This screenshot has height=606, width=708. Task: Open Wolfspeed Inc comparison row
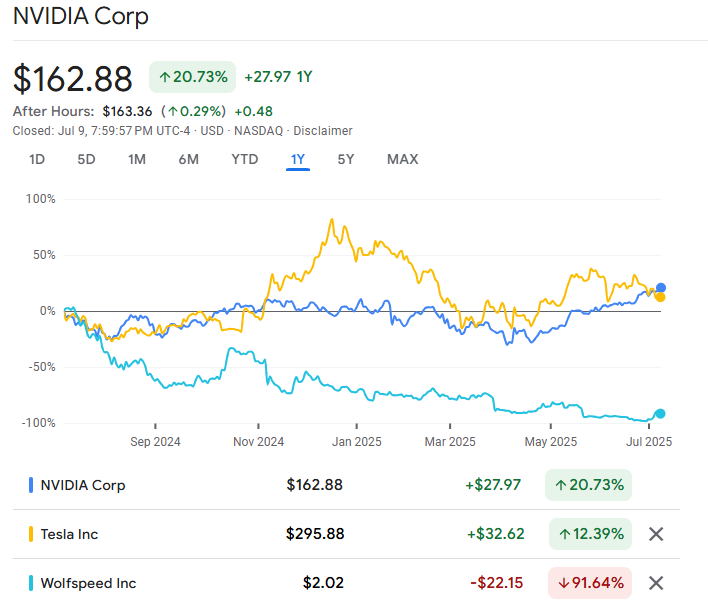(346, 583)
